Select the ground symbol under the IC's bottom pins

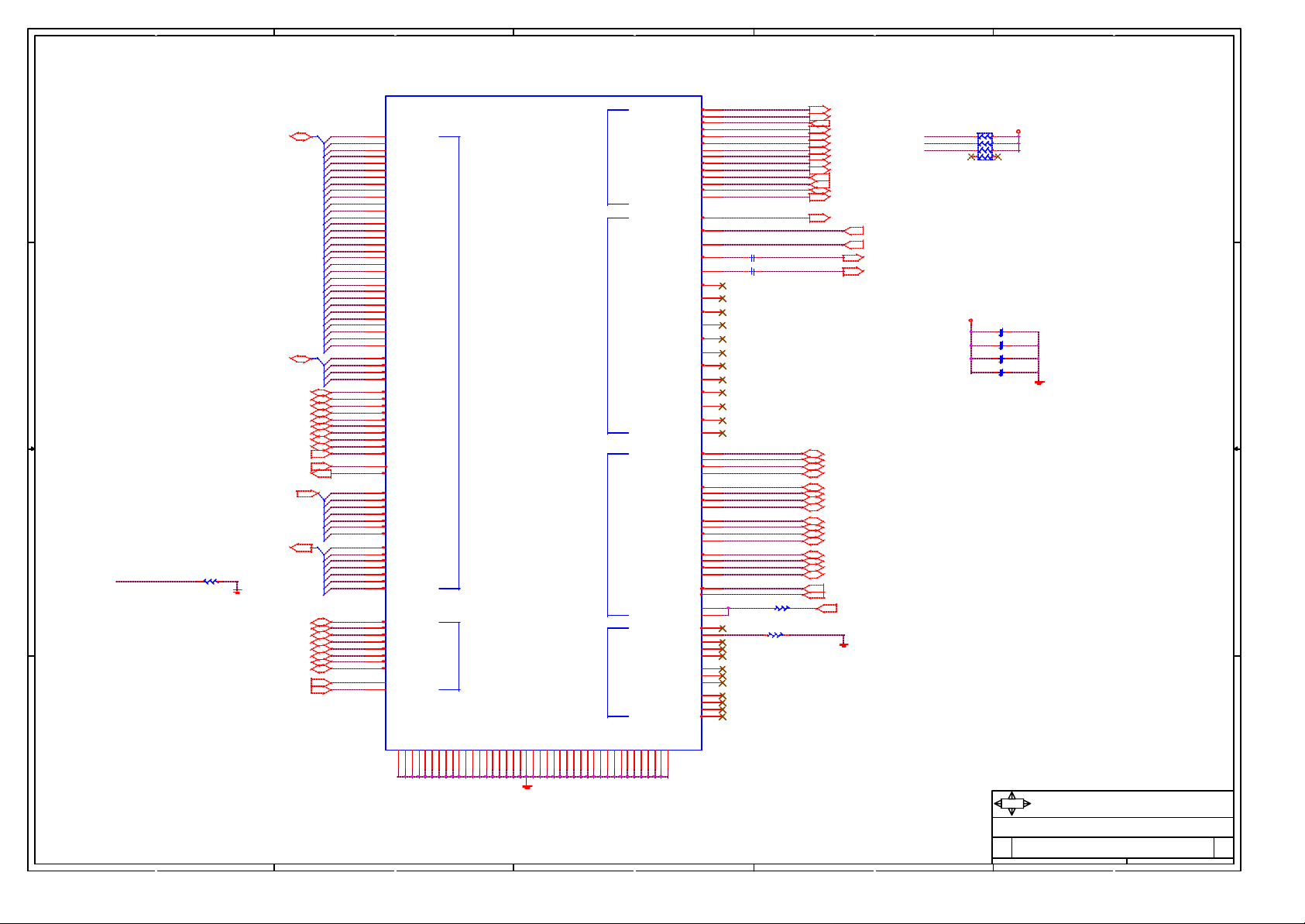[x=527, y=787]
